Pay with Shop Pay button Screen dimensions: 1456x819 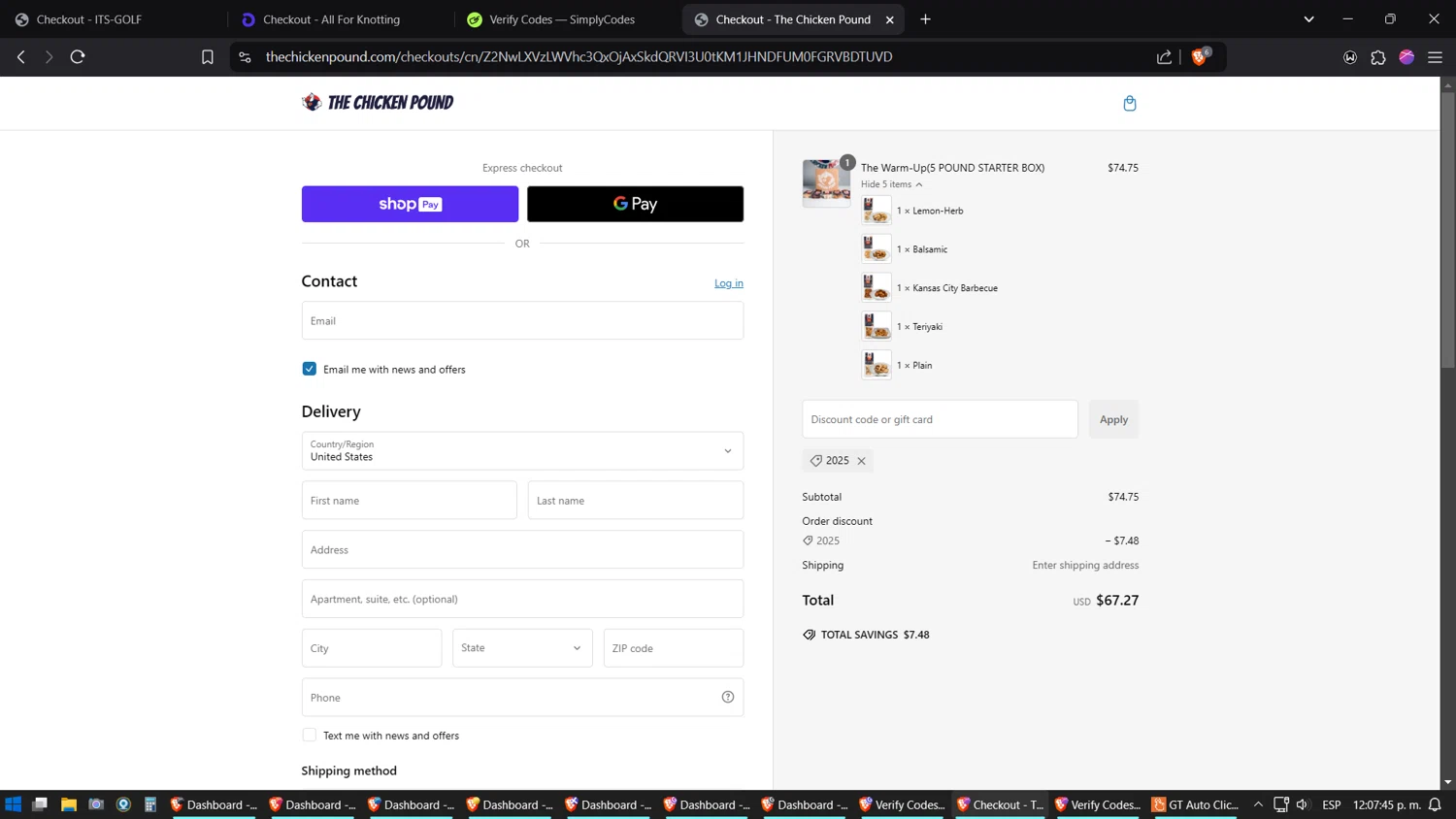click(410, 204)
